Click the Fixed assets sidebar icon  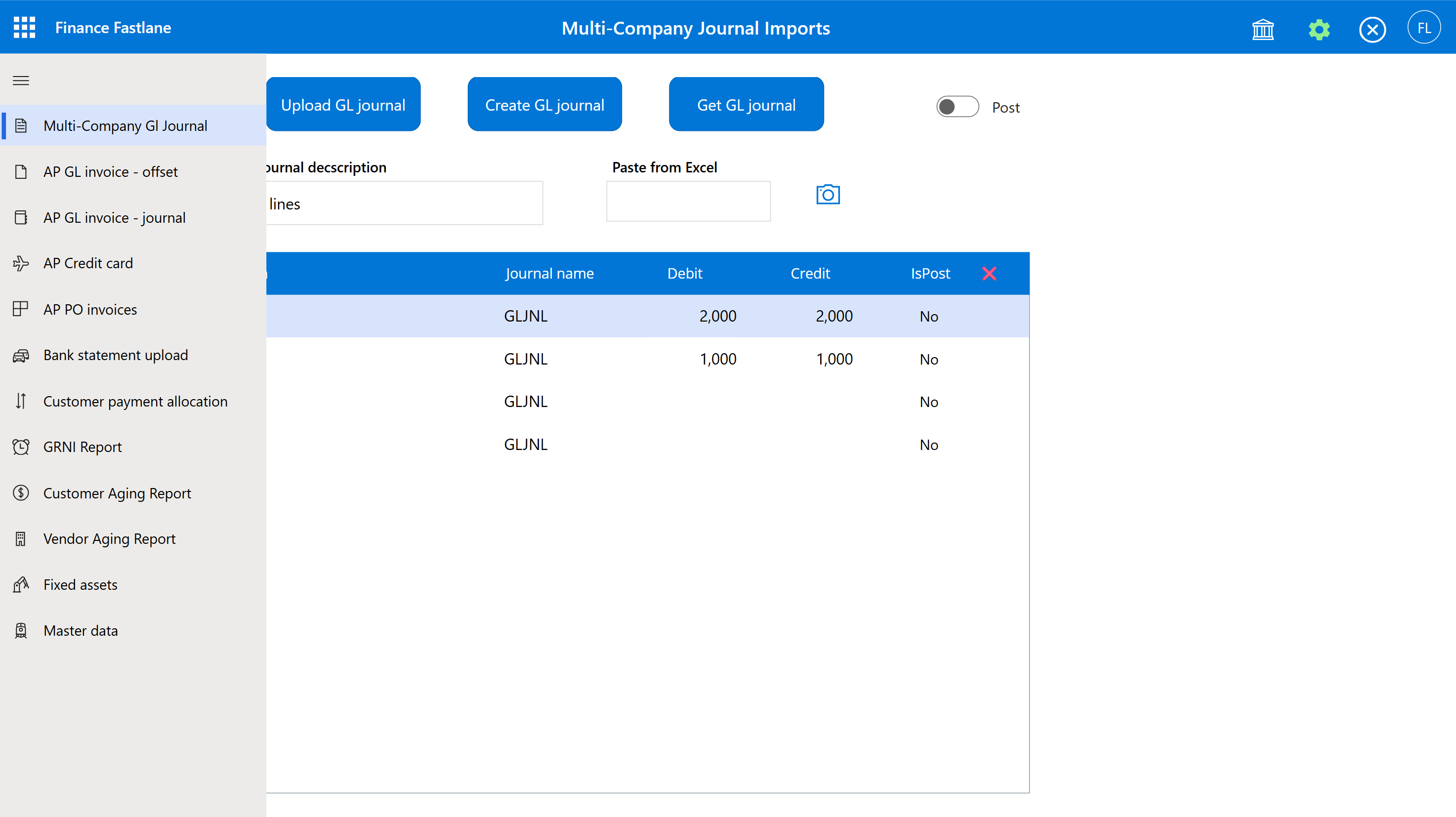tap(21, 585)
